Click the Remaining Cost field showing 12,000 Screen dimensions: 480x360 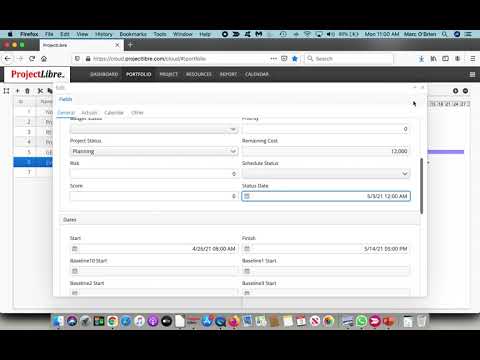pos(326,151)
